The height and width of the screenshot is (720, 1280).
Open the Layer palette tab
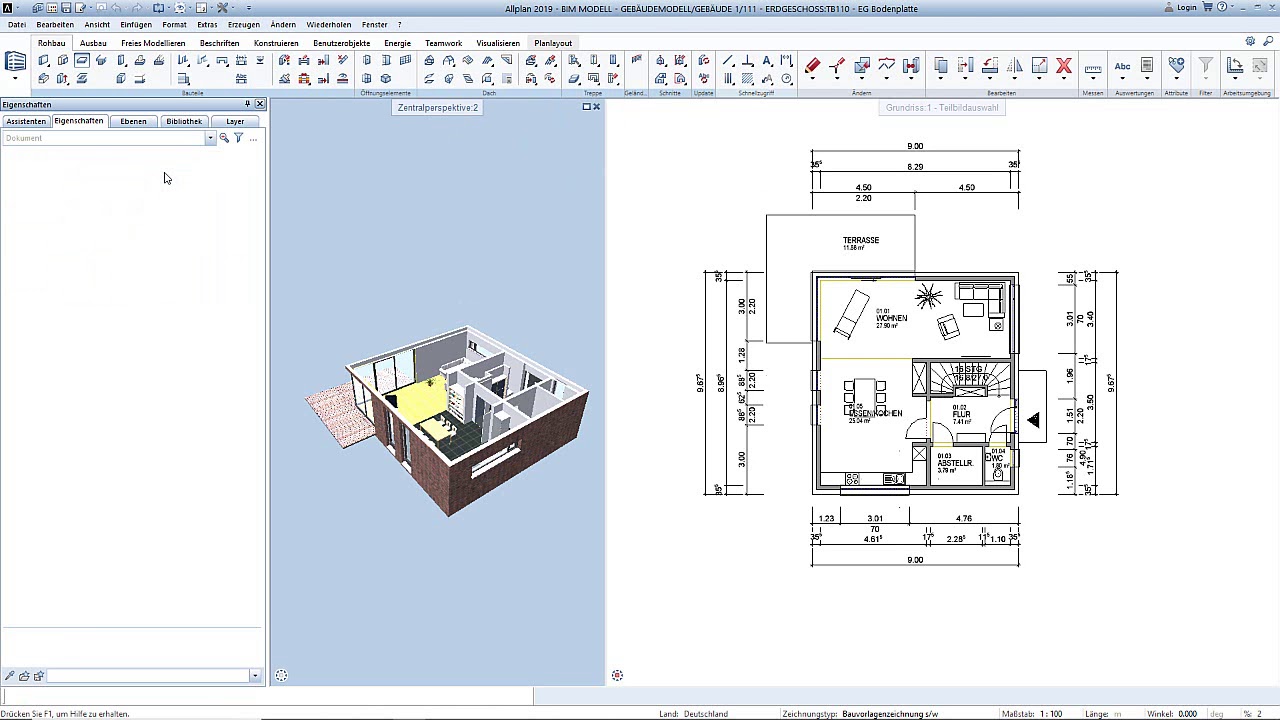(x=235, y=121)
